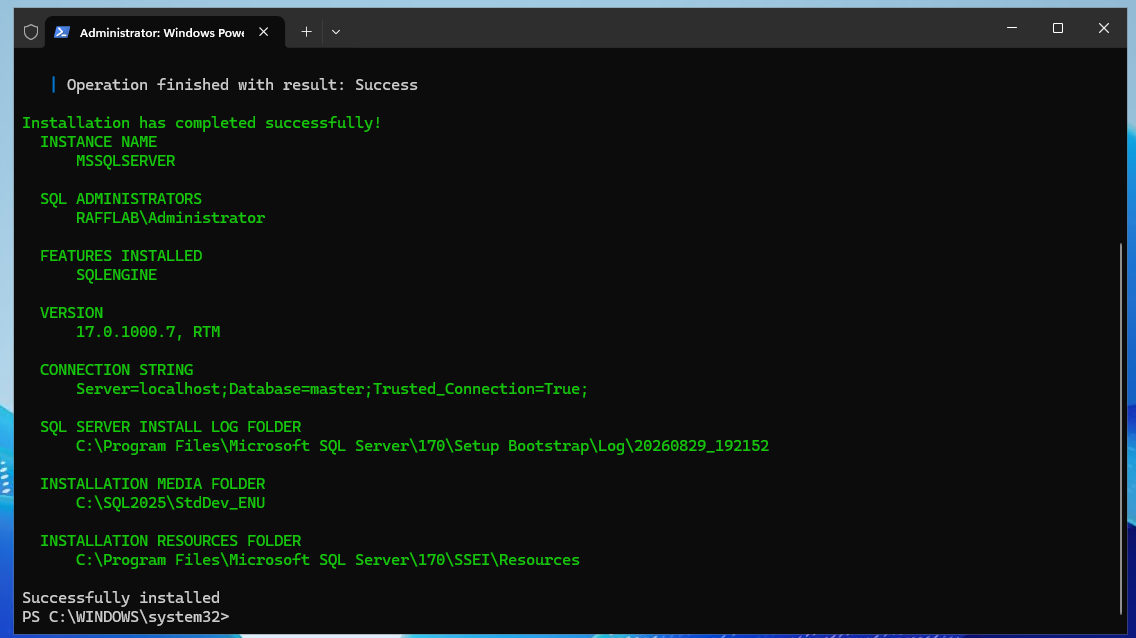Click the SSEI\Resources folder path
The height and width of the screenshot is (638, 1136).
pos(327,560)
